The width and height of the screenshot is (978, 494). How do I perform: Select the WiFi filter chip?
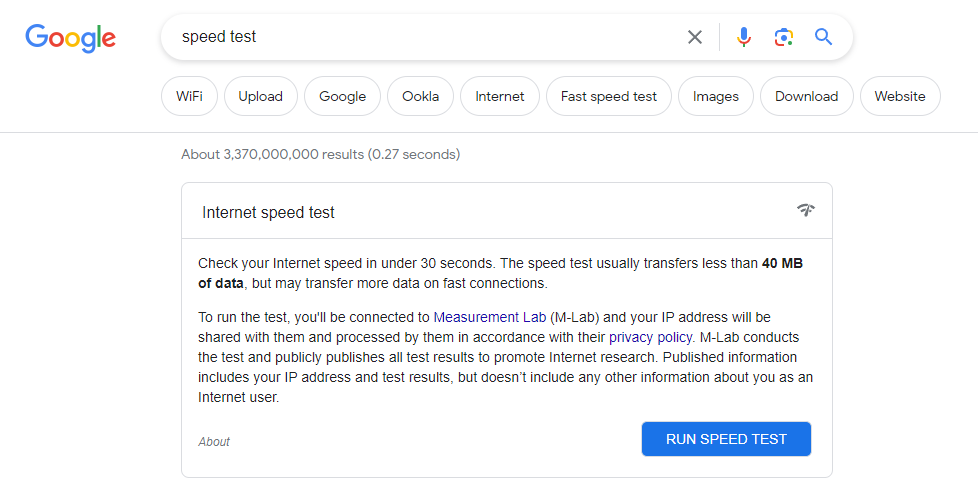[190, 96]
